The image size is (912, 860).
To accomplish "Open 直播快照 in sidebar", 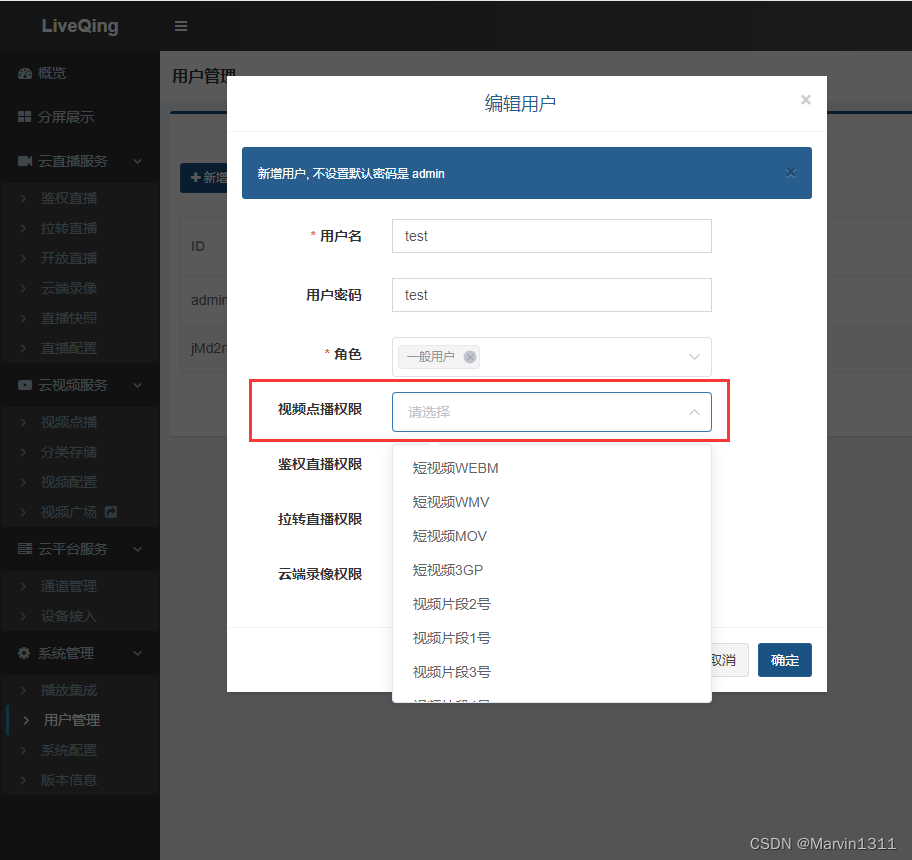I will pyautogui.click(x=69, y=318).
